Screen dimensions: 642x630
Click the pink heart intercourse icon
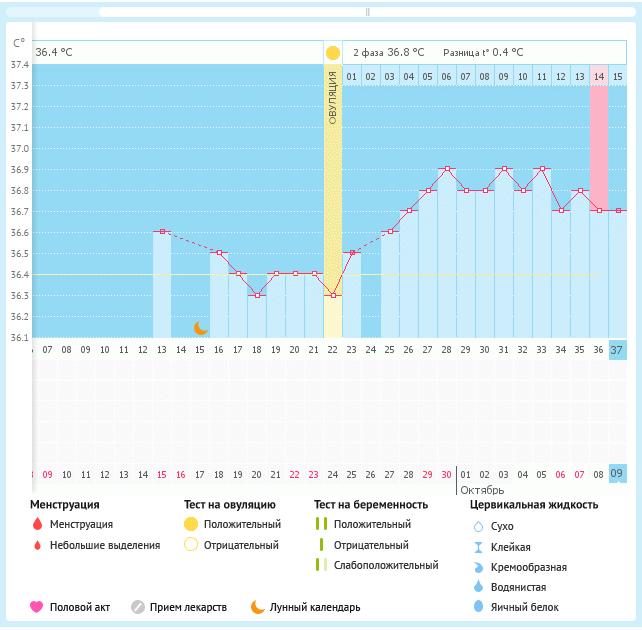(x=37, y=607)
